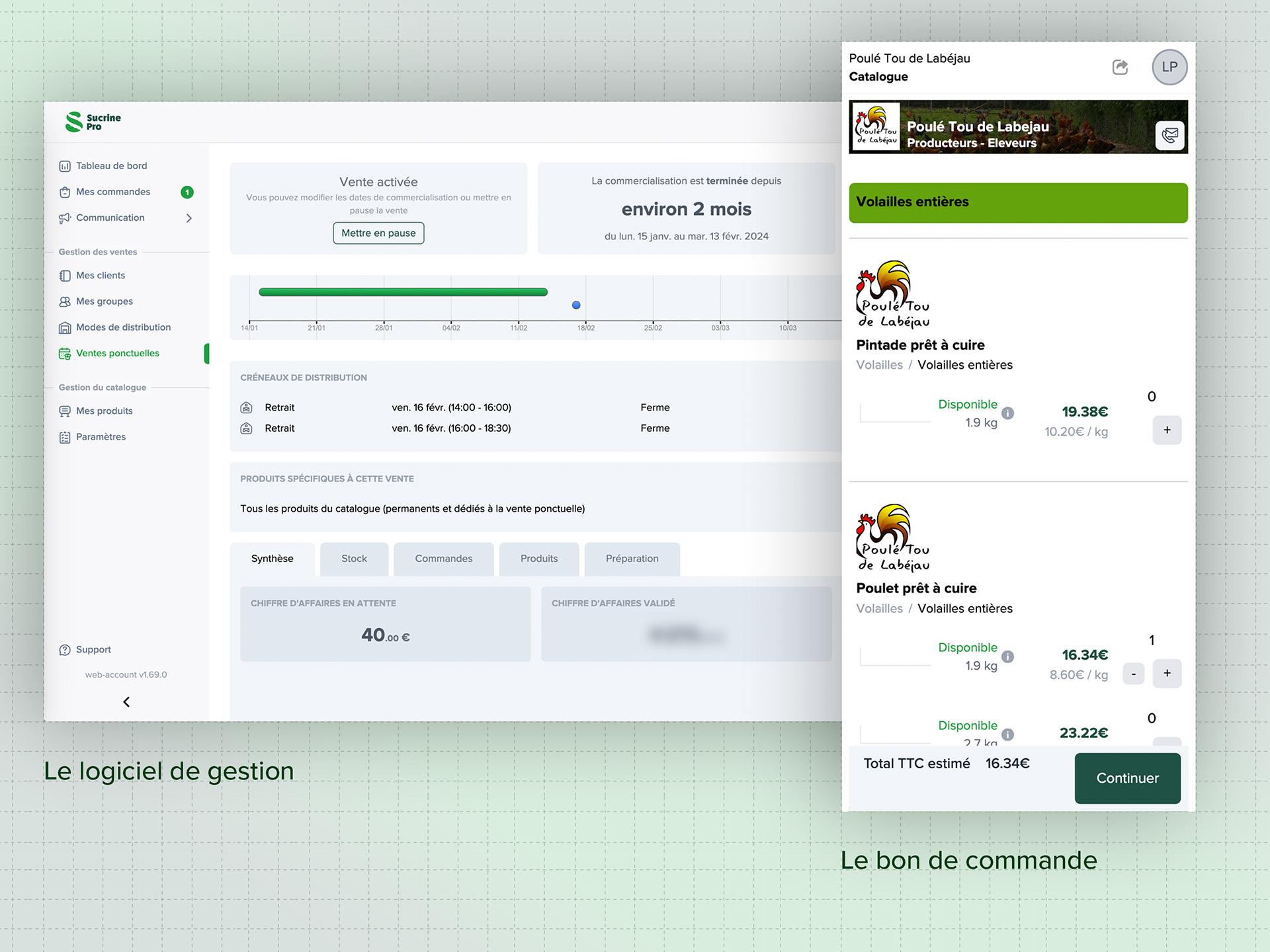
Task: Click the Mes produits icon
Action: [x=65, y=410]
